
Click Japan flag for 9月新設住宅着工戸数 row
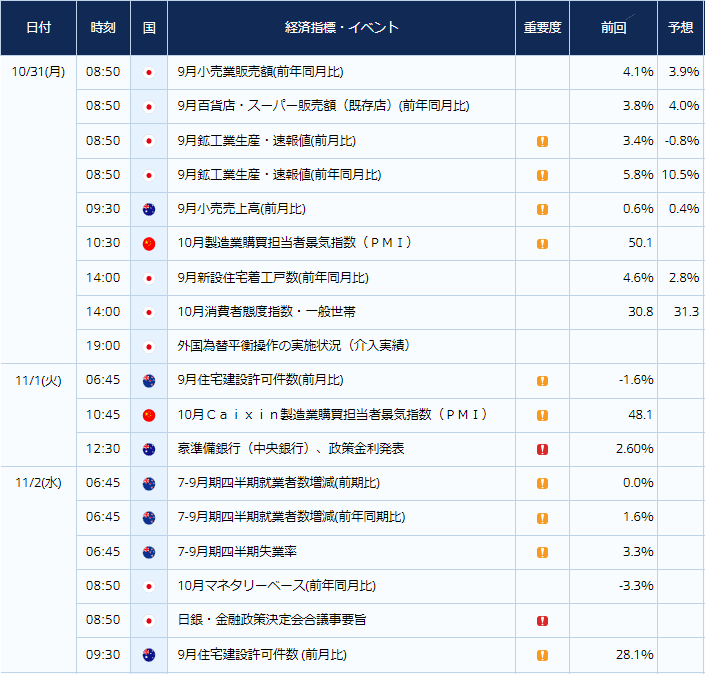point(149,278)
